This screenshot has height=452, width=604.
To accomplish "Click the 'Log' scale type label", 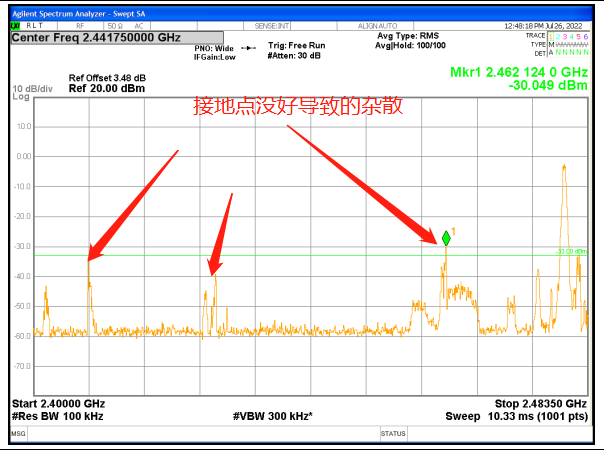I will click(x=21, y=97).
